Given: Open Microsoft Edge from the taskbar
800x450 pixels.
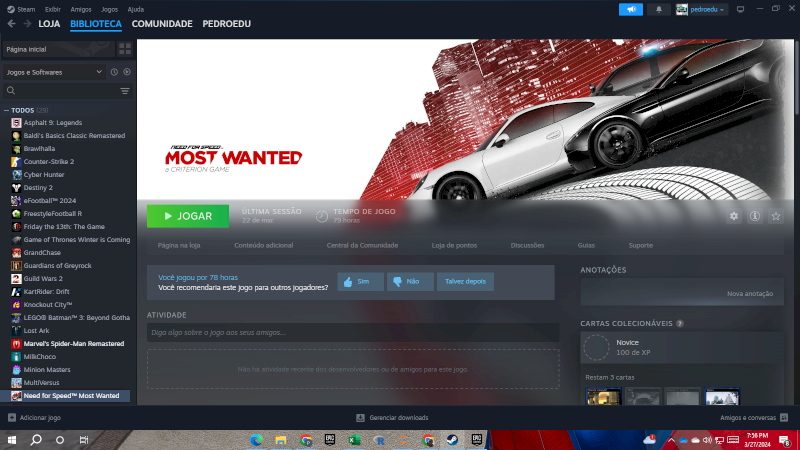Looking at the screenshot, I should click(x=256, y=440).
